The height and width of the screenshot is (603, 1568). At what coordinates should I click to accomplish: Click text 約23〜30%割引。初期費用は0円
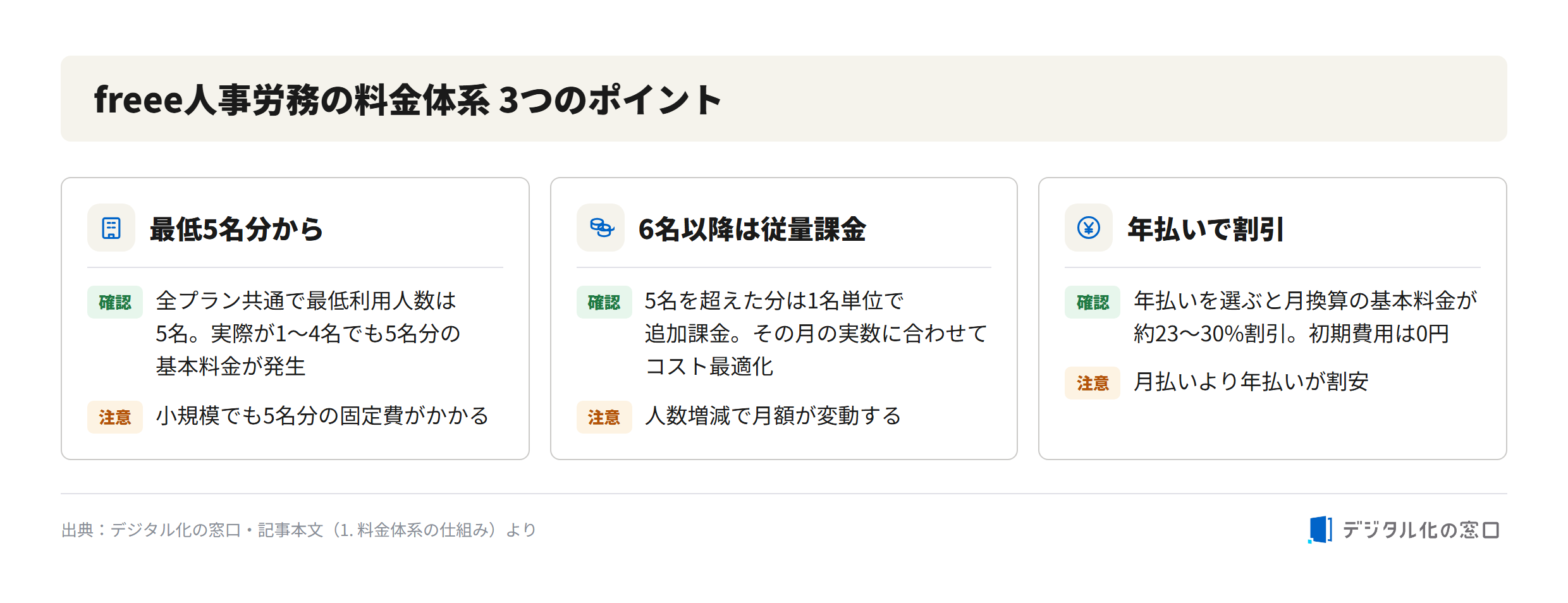(x=1291, y=334)
